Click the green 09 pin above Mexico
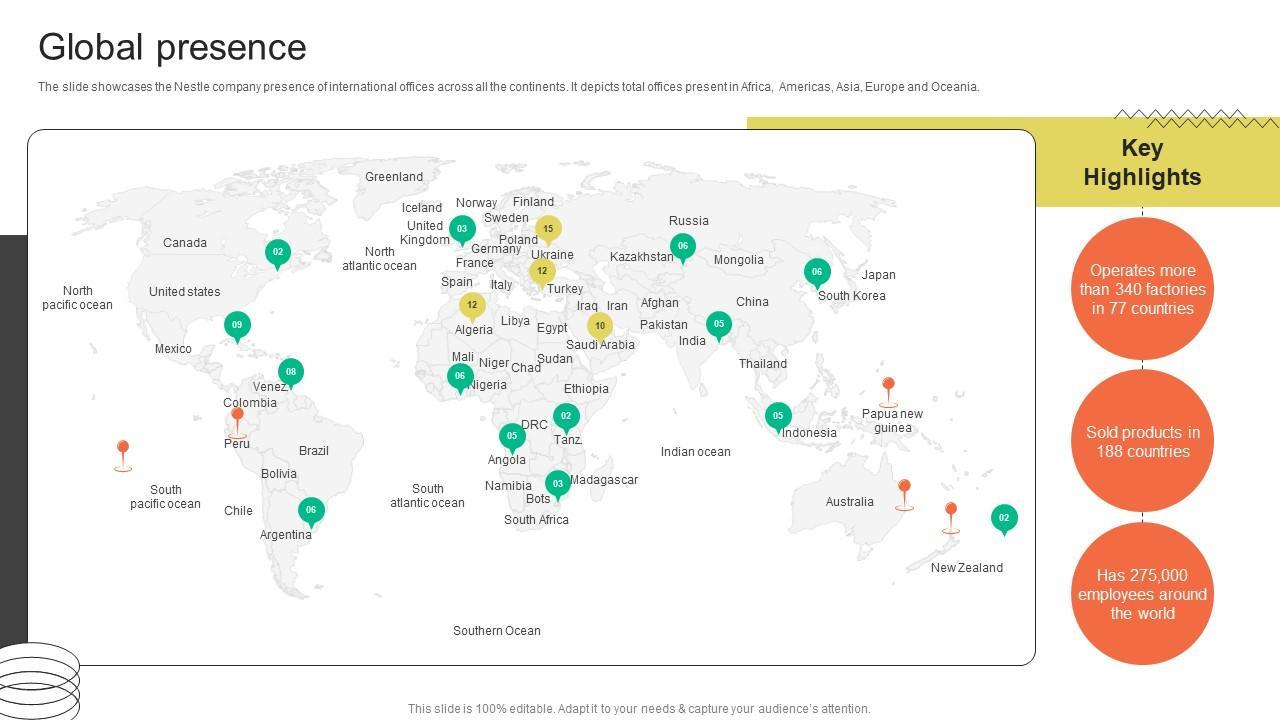Screen dimensions: 1280x720 (237, 325)
